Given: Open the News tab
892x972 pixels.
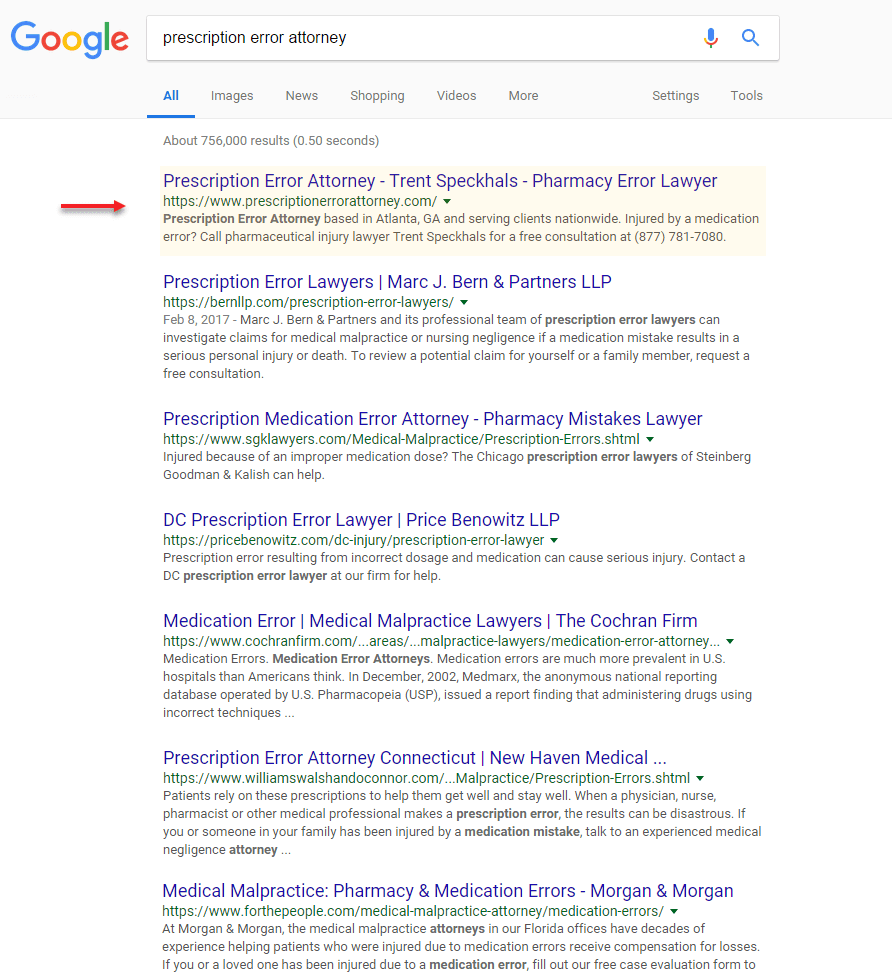Looking at the screenshot, I should (301, 95).
